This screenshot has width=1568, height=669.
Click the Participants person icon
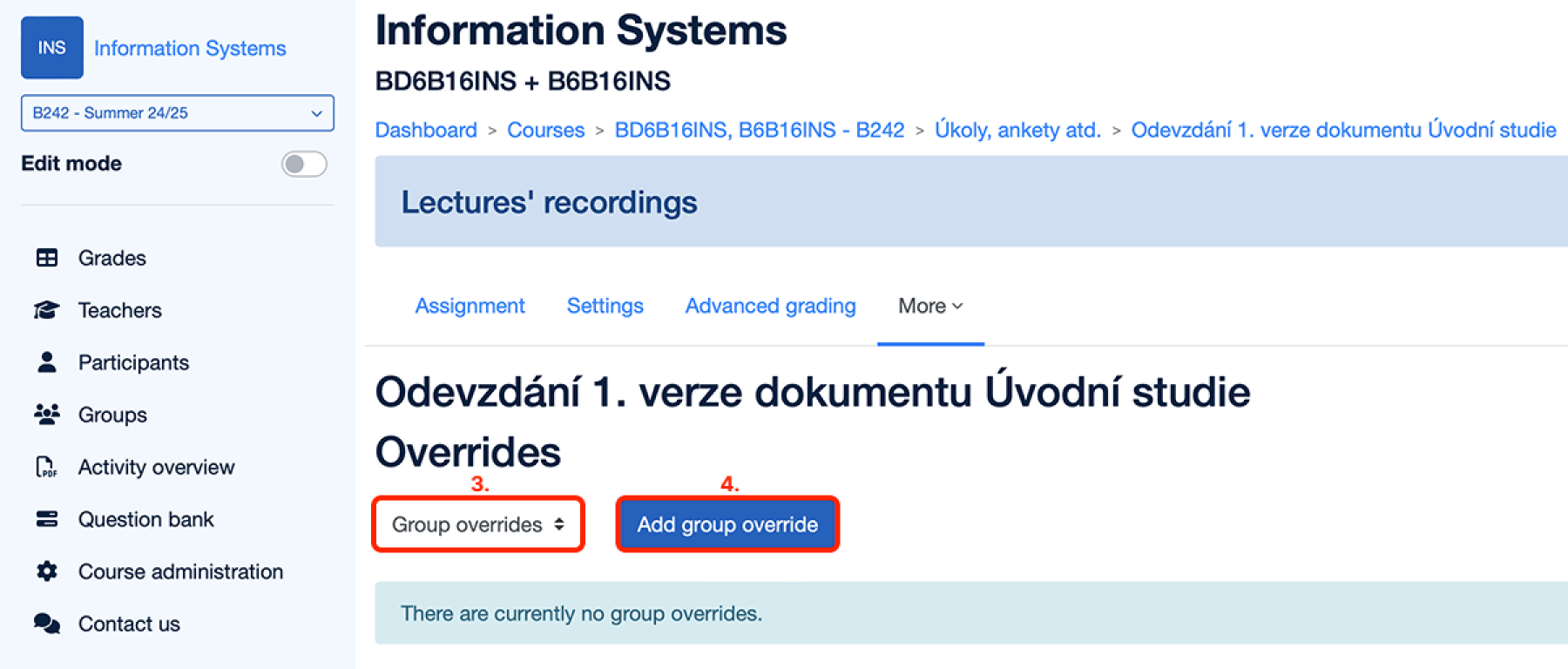[47, 362]
